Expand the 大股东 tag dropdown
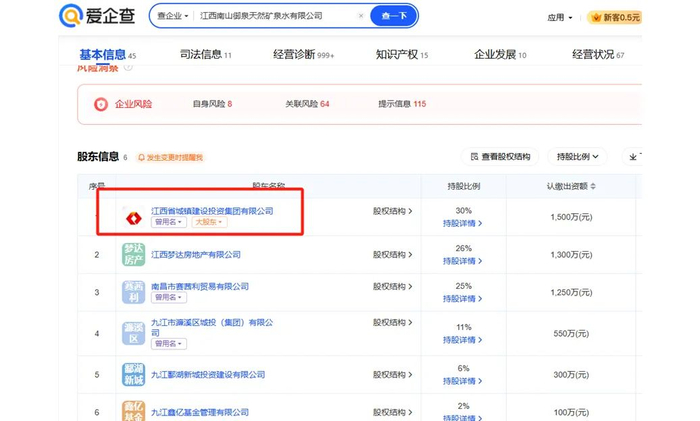Viewport: 700px width, 421px height. [x=209, y=222]
